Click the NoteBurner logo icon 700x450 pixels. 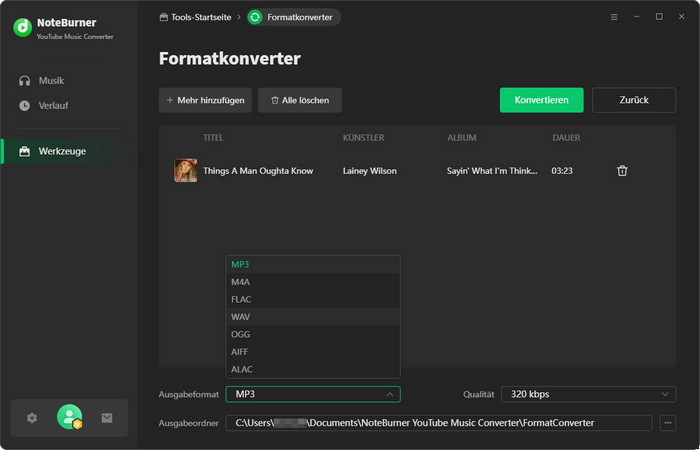point(22,28)
